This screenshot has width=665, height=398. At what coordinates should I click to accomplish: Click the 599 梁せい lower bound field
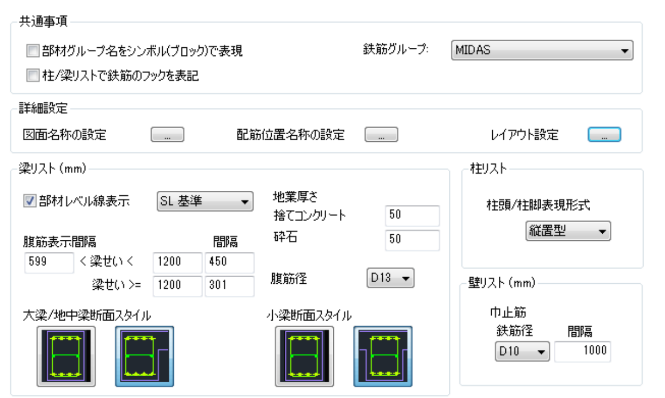coord(49,262)
